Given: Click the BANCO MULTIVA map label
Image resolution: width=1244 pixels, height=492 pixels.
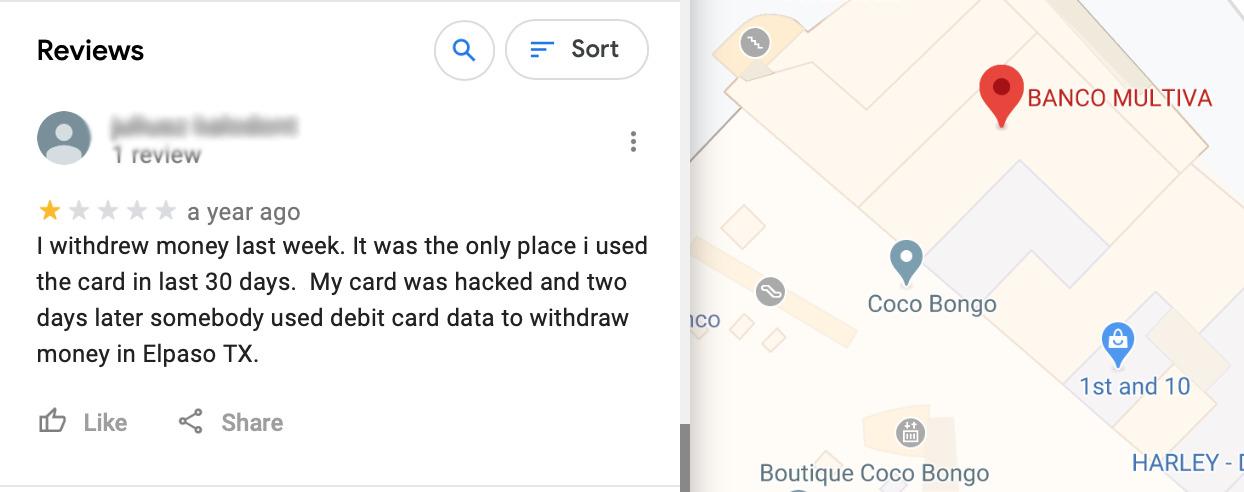Looking at the screenshot, I should point(1119,98).
